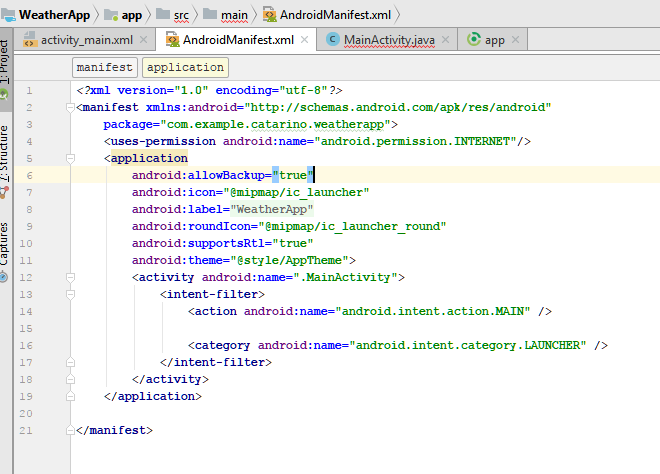The width and height of the screenshot is (660, 474).
Task: Click the manifest file icon in breadcrumb
Action: coord(269,15)
